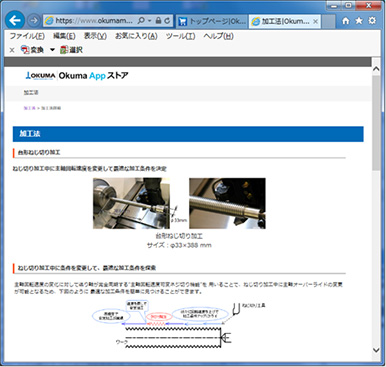This screenshot has width=386, height=367.
Task: Click the browser Back arrow button
Action: [x=15, y=20]
